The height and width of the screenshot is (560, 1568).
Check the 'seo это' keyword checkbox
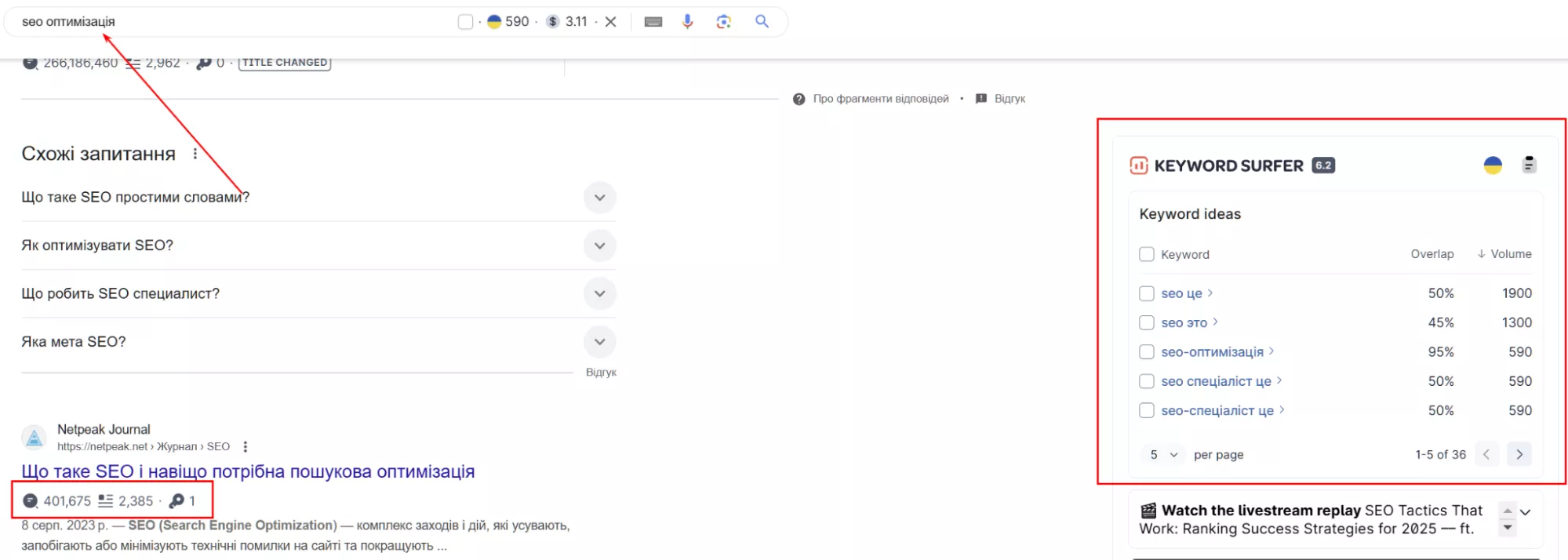1147,322
